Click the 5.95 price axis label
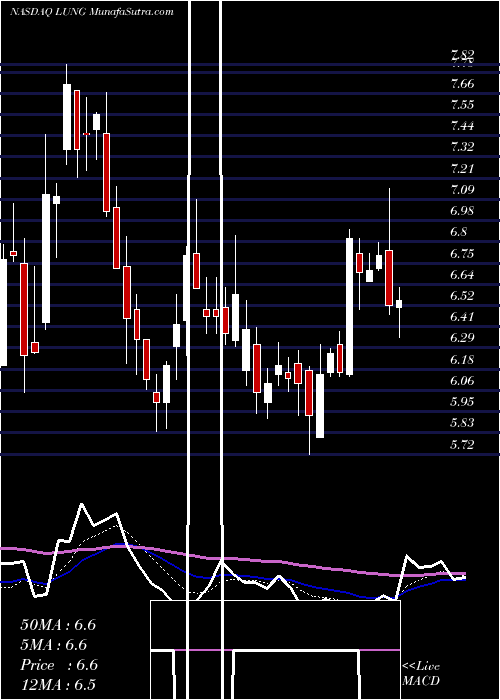The image size is (500, 700). [x=462, y=401]
